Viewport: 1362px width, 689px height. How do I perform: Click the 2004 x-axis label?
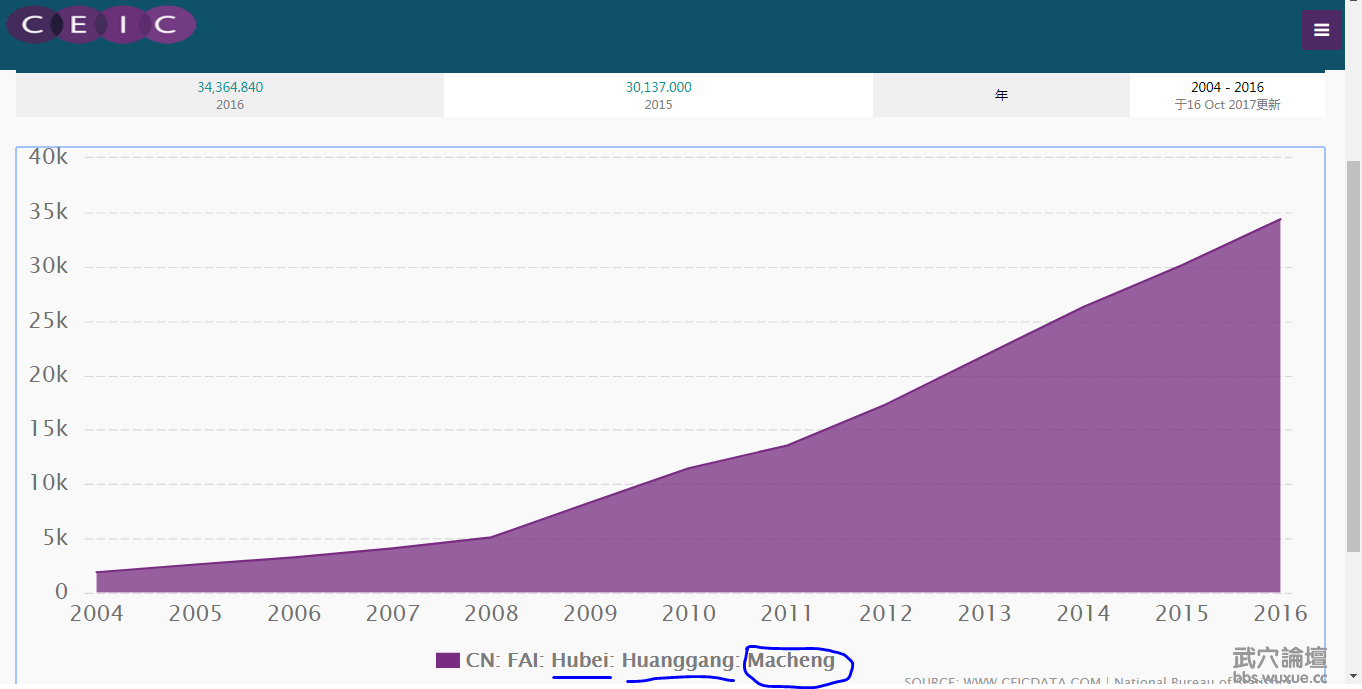97,613
